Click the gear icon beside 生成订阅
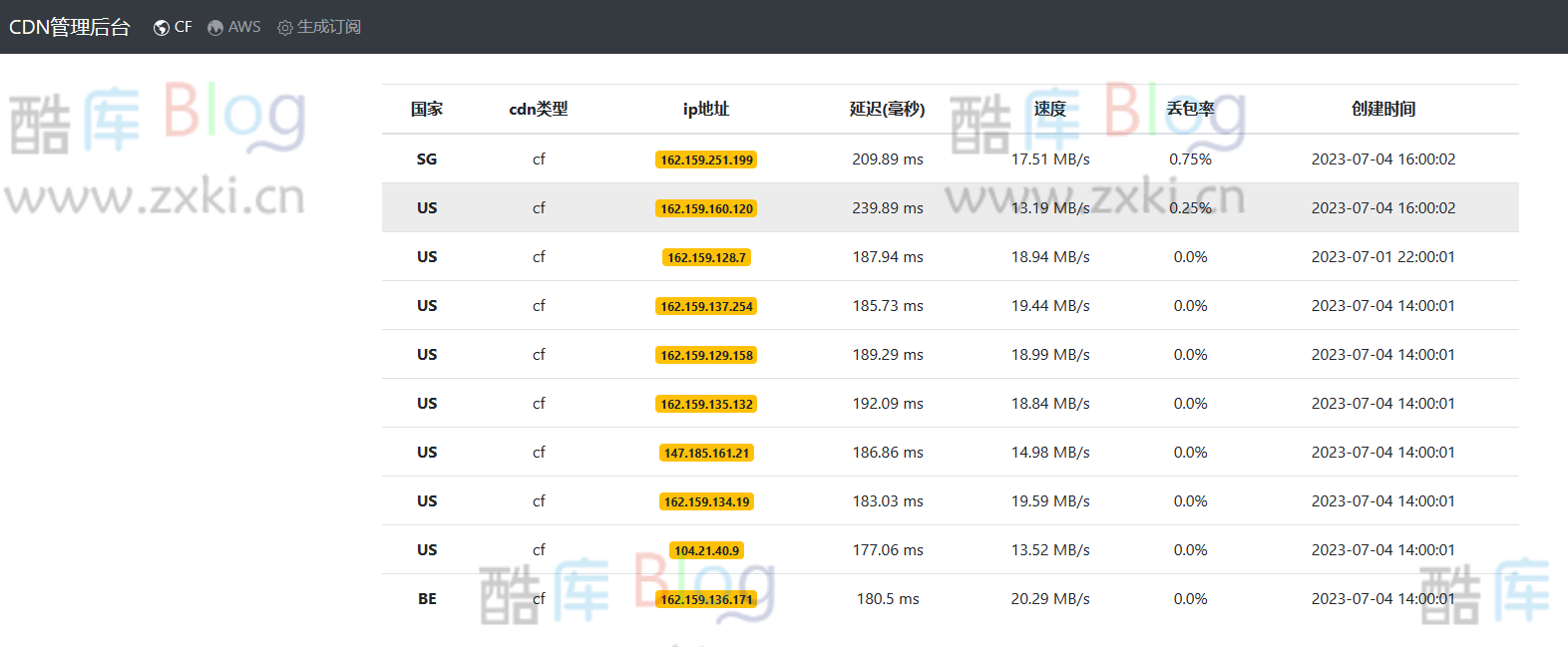Viewport: 1568px width, 647px height. tap(285, 28)
